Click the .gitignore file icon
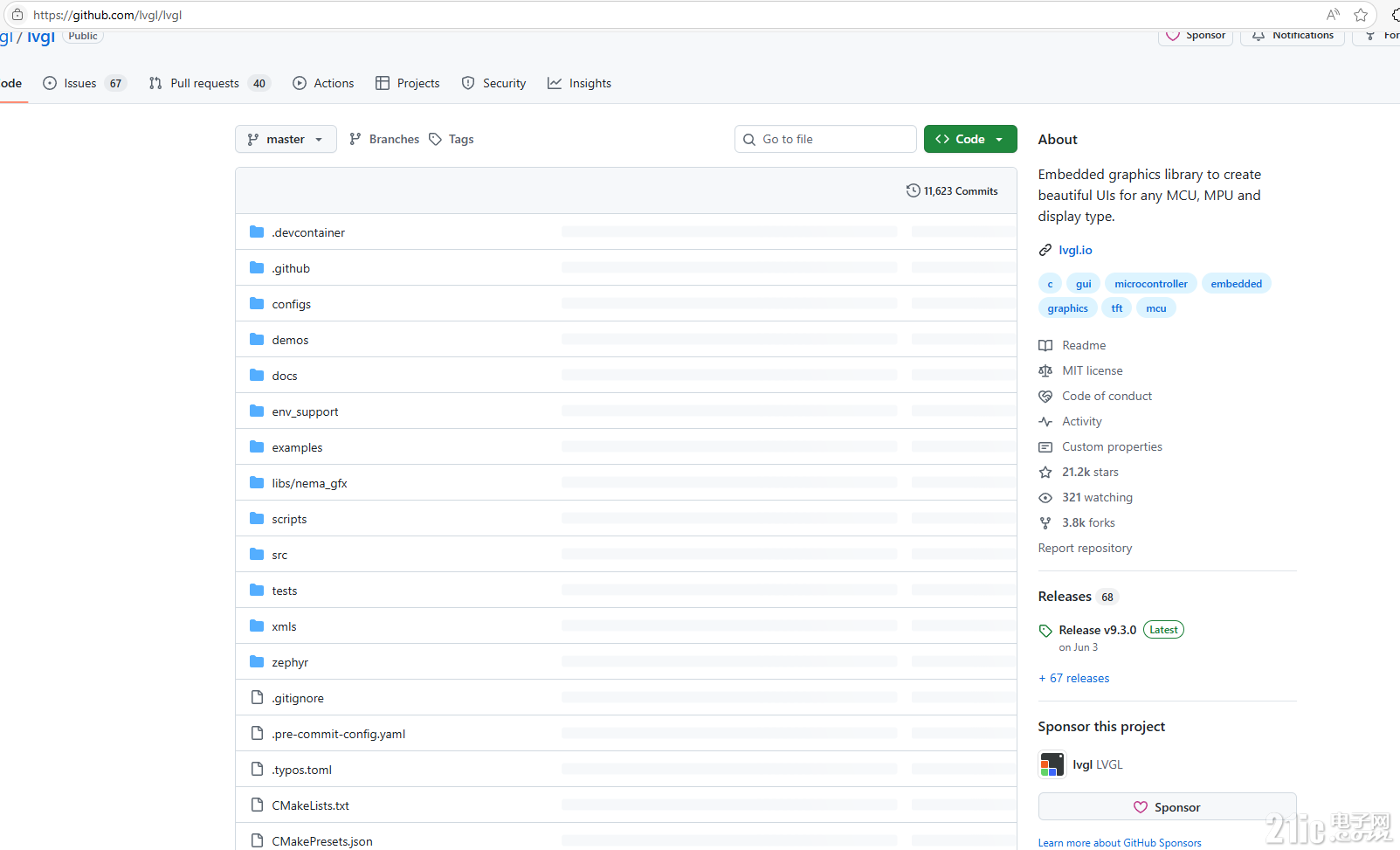Screen dimensions: 1400x850 coord(257,697)
